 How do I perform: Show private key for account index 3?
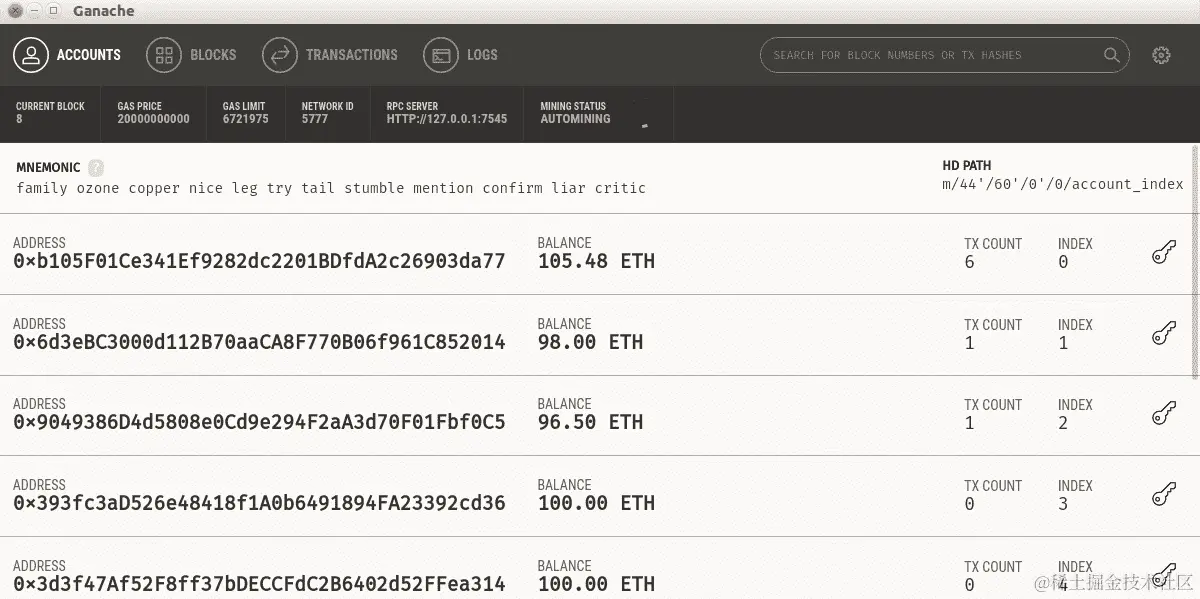tap(1163, 494)
